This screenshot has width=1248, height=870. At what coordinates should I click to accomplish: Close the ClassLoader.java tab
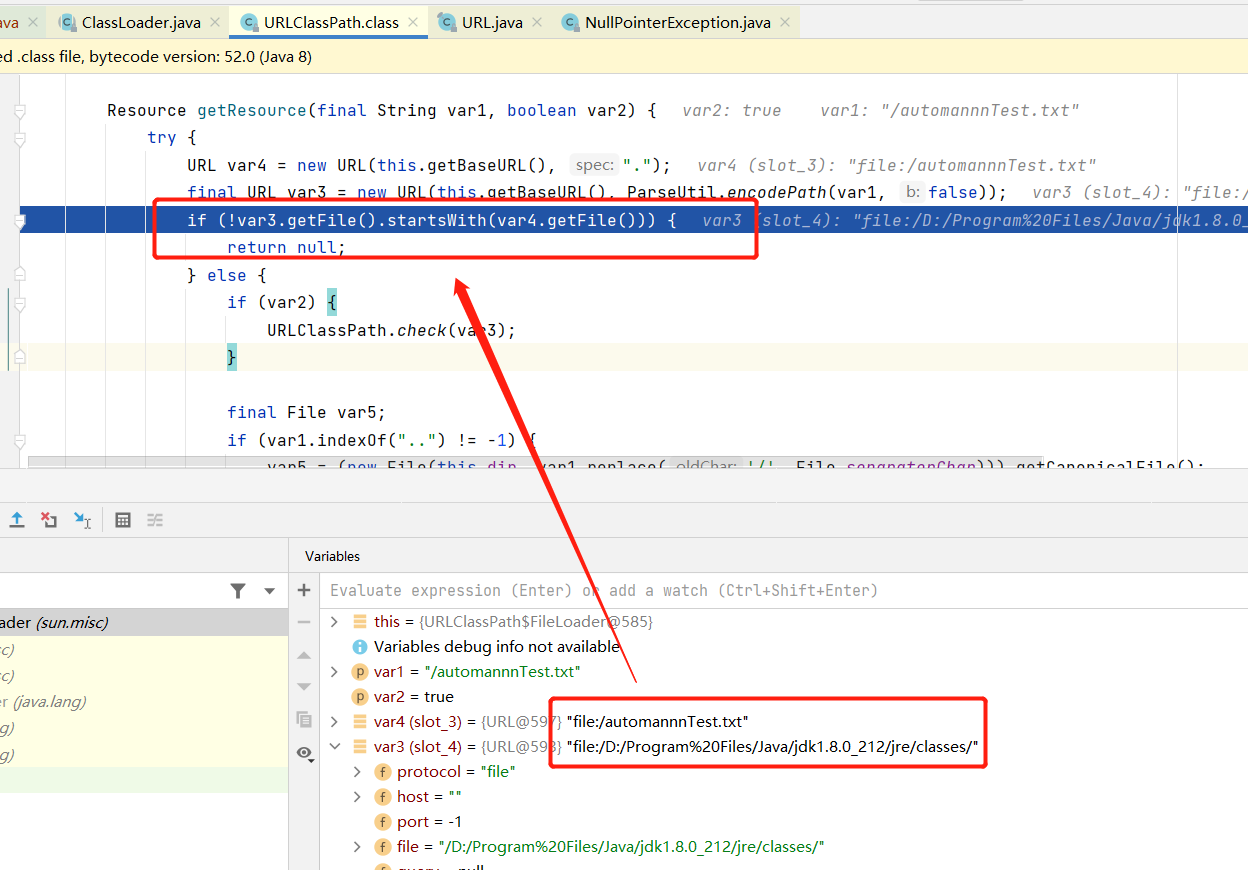click(x=215, y=22)
